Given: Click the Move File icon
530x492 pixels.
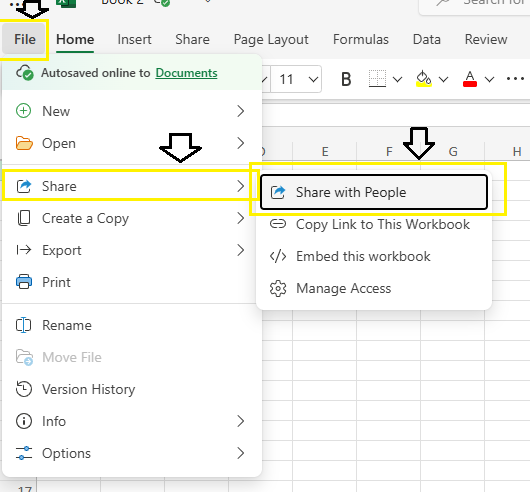Looking at the screenshot, I should pyautogui.click(x=24, y=358).
